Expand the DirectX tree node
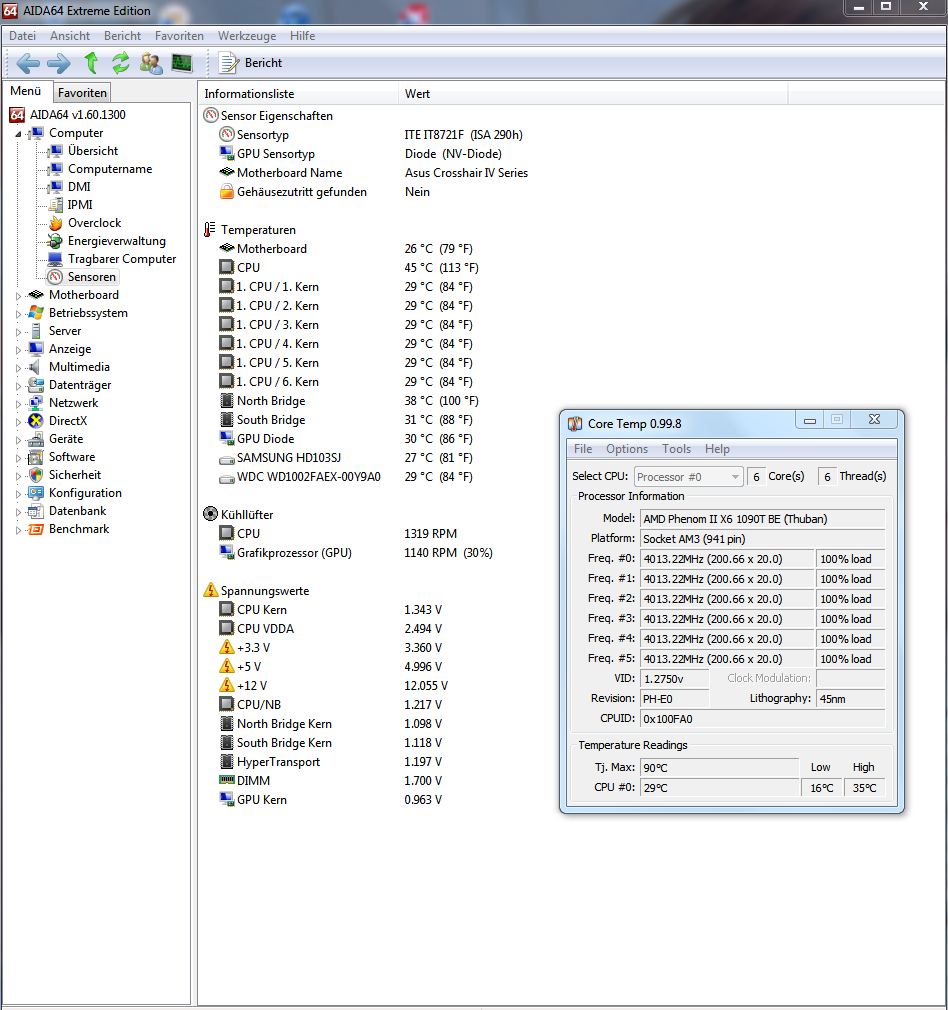The height and width of the screenshot is (1010, 948). (18, 422)
